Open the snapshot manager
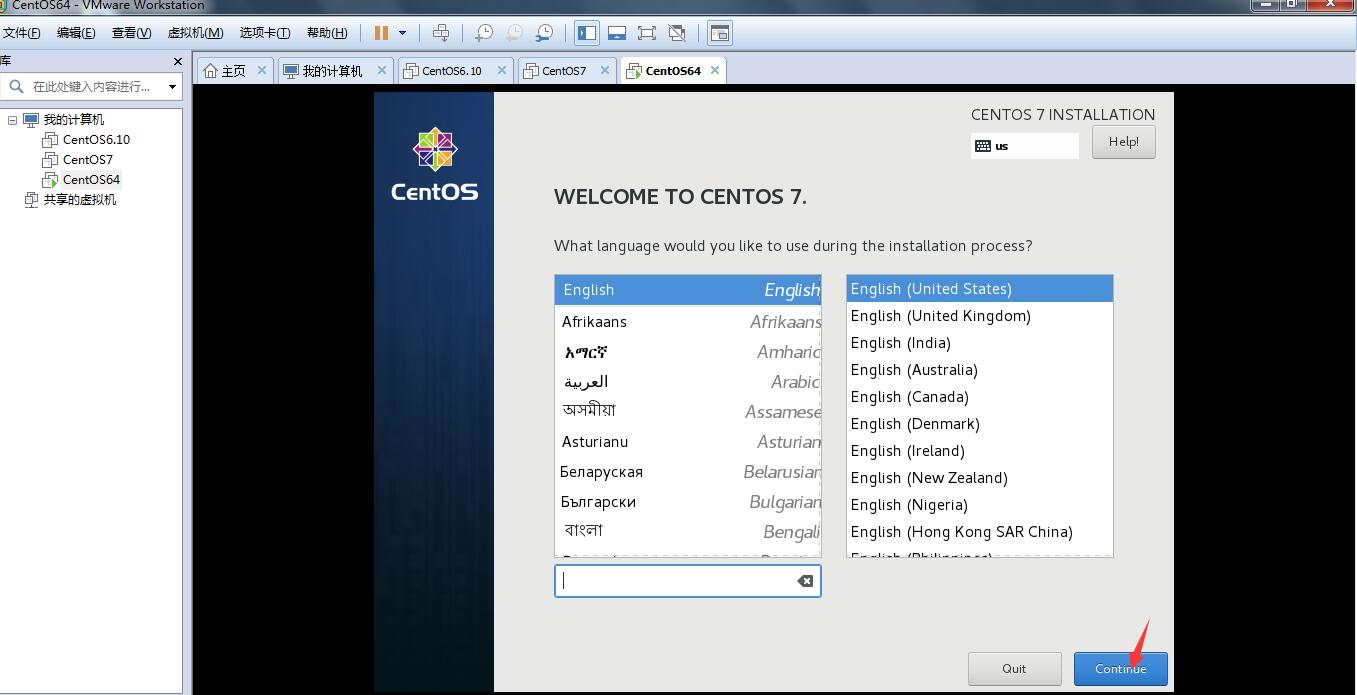1357x695 pixels. coord(544,33)
